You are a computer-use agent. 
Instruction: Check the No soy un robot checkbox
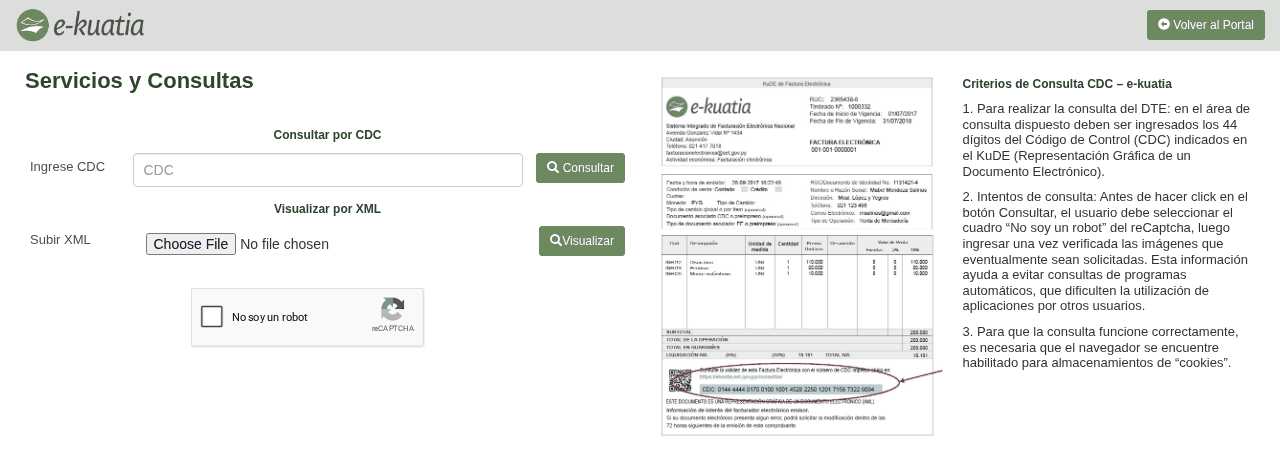tap(212, 317)
